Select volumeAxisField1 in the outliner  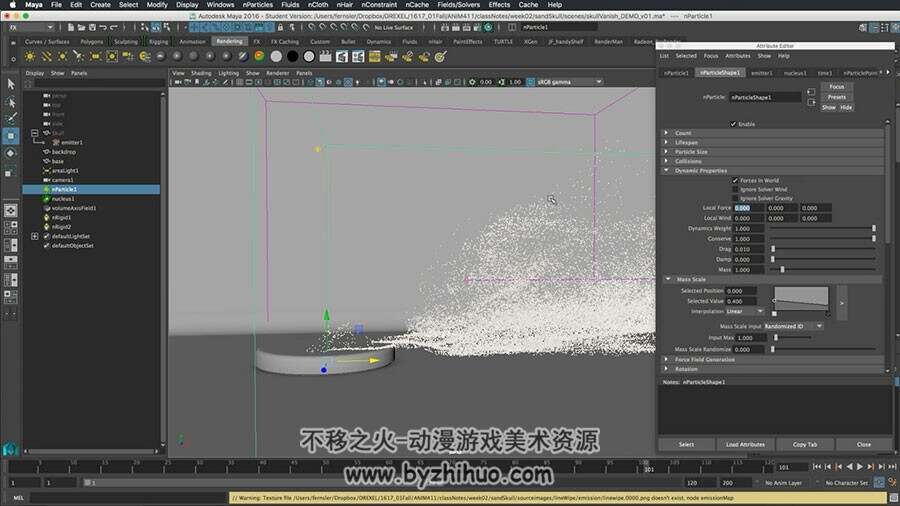[x=74, y=208]
